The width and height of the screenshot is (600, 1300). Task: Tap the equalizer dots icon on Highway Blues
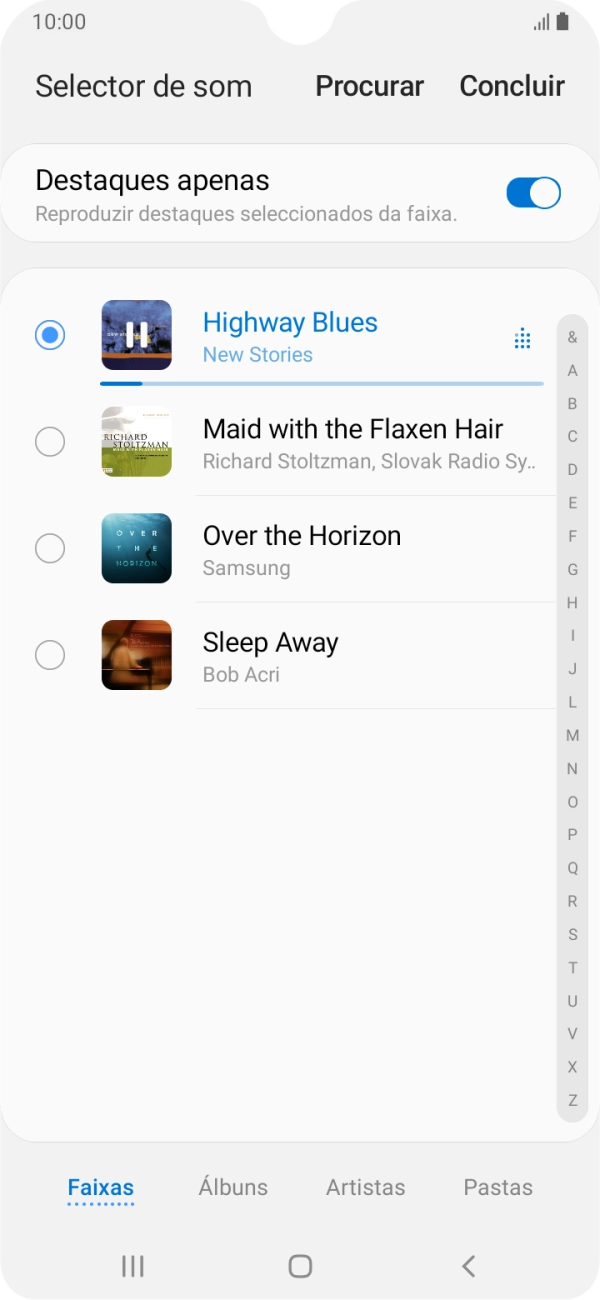(522, 338)
